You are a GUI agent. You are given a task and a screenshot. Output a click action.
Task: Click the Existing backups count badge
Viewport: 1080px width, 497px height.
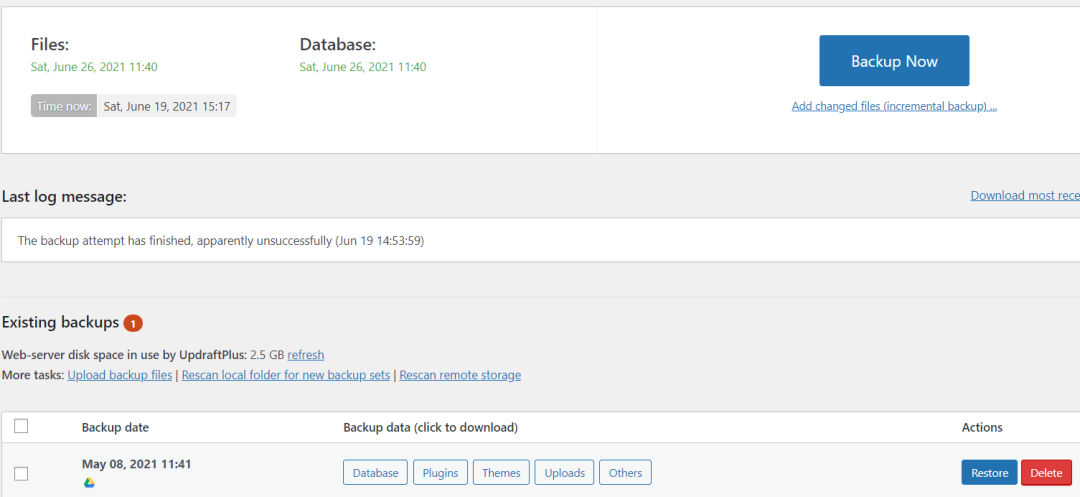coord(133,323)
